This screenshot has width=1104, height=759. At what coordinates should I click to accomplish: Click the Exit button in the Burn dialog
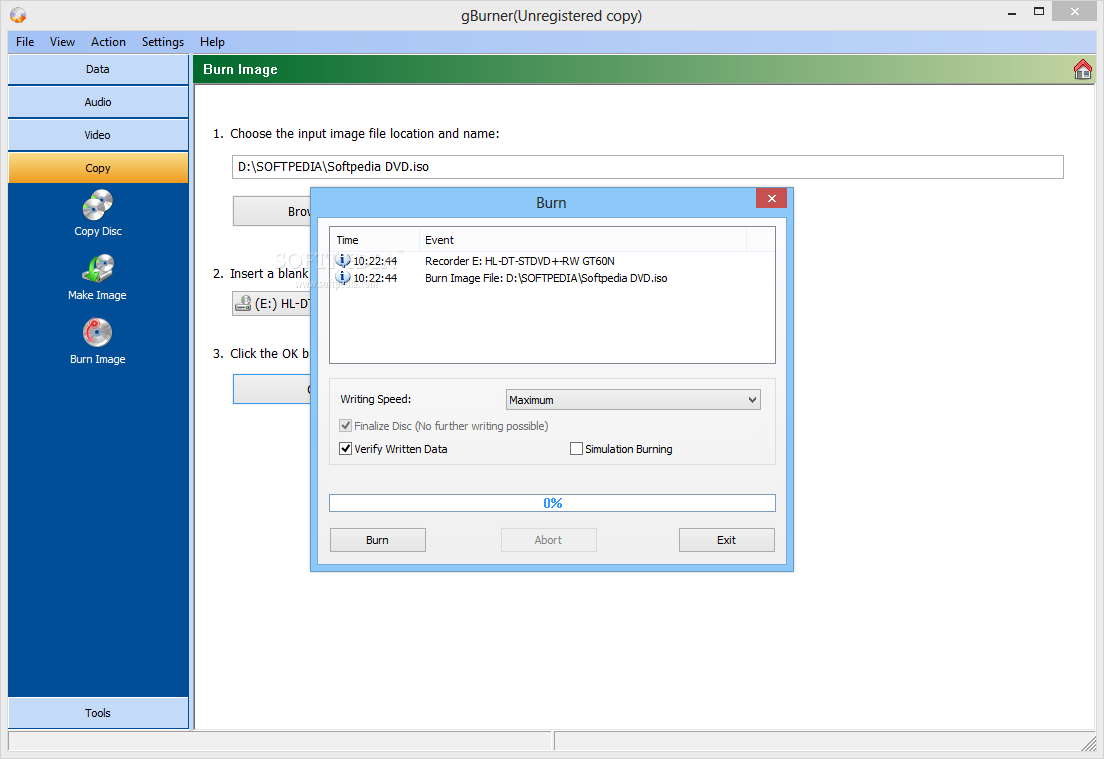(727, 540)
